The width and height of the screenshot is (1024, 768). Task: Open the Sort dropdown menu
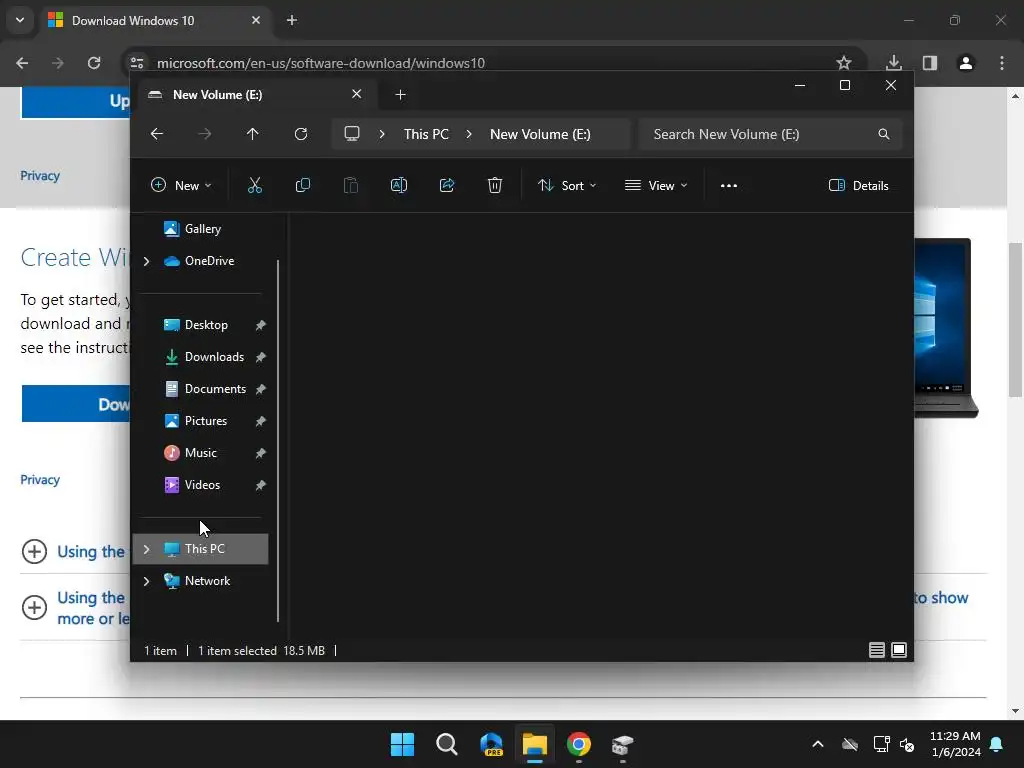[x=567, y=185]
